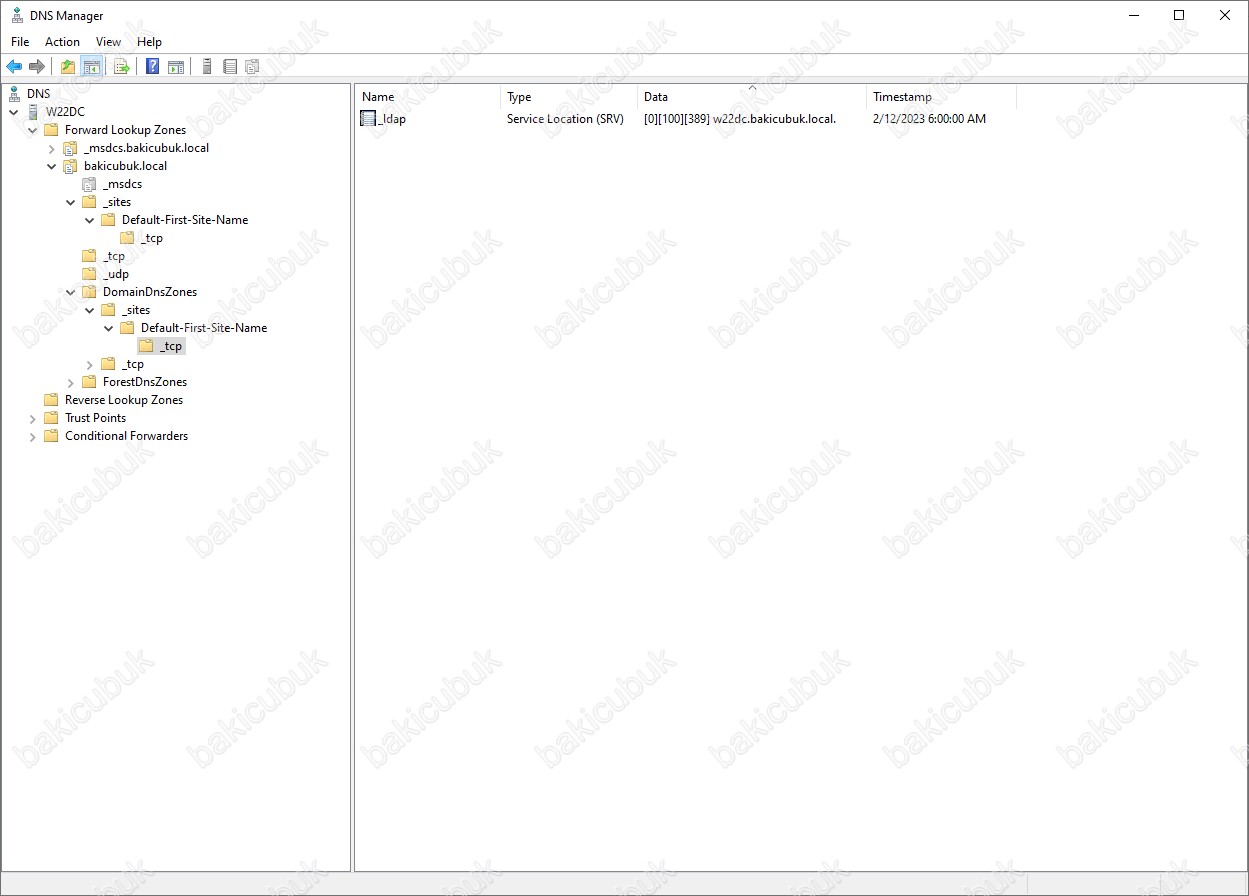Click the New Server tower icon
1249x896 pixels.
pyautogui.click(x=207, y=67)
